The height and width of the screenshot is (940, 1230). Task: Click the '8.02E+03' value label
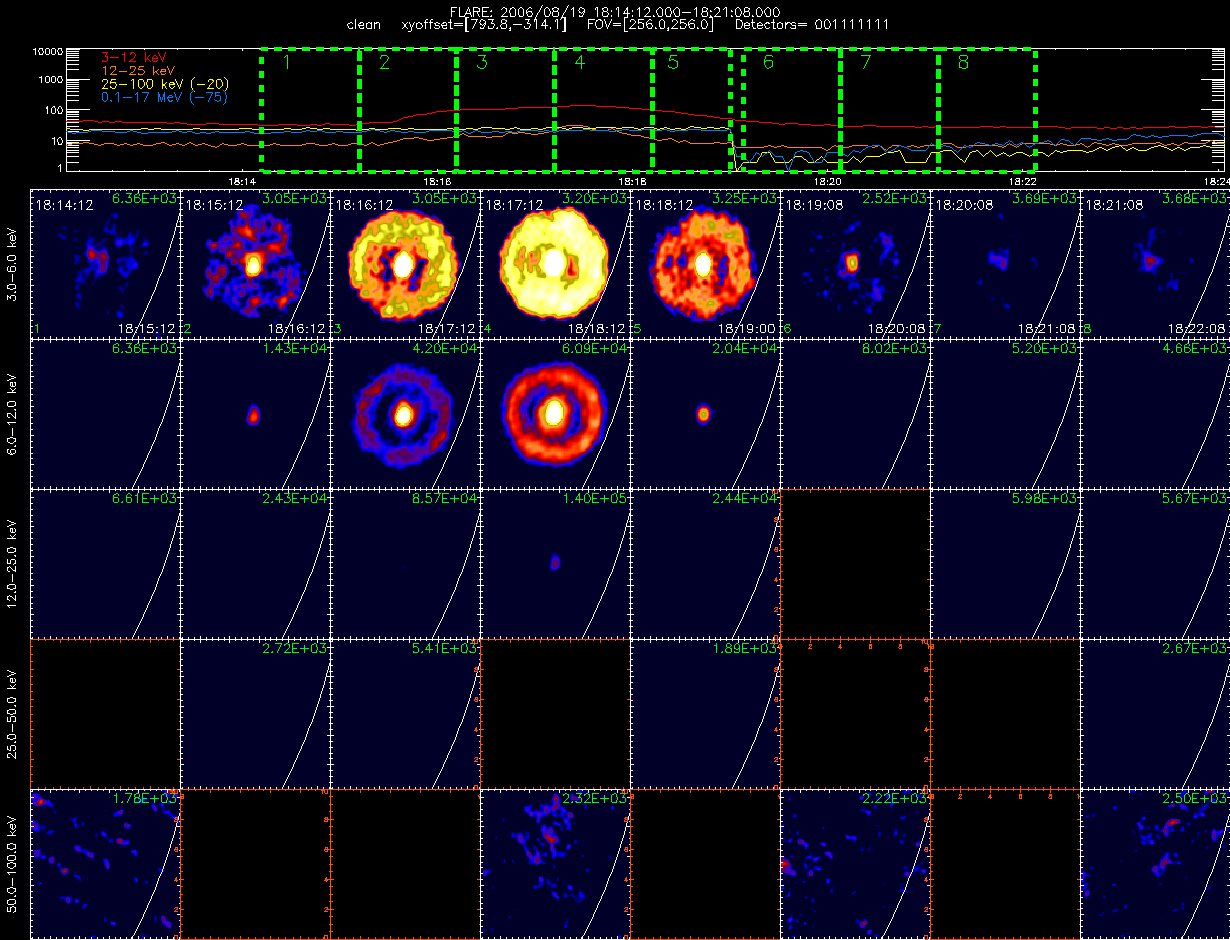(897, 349)
